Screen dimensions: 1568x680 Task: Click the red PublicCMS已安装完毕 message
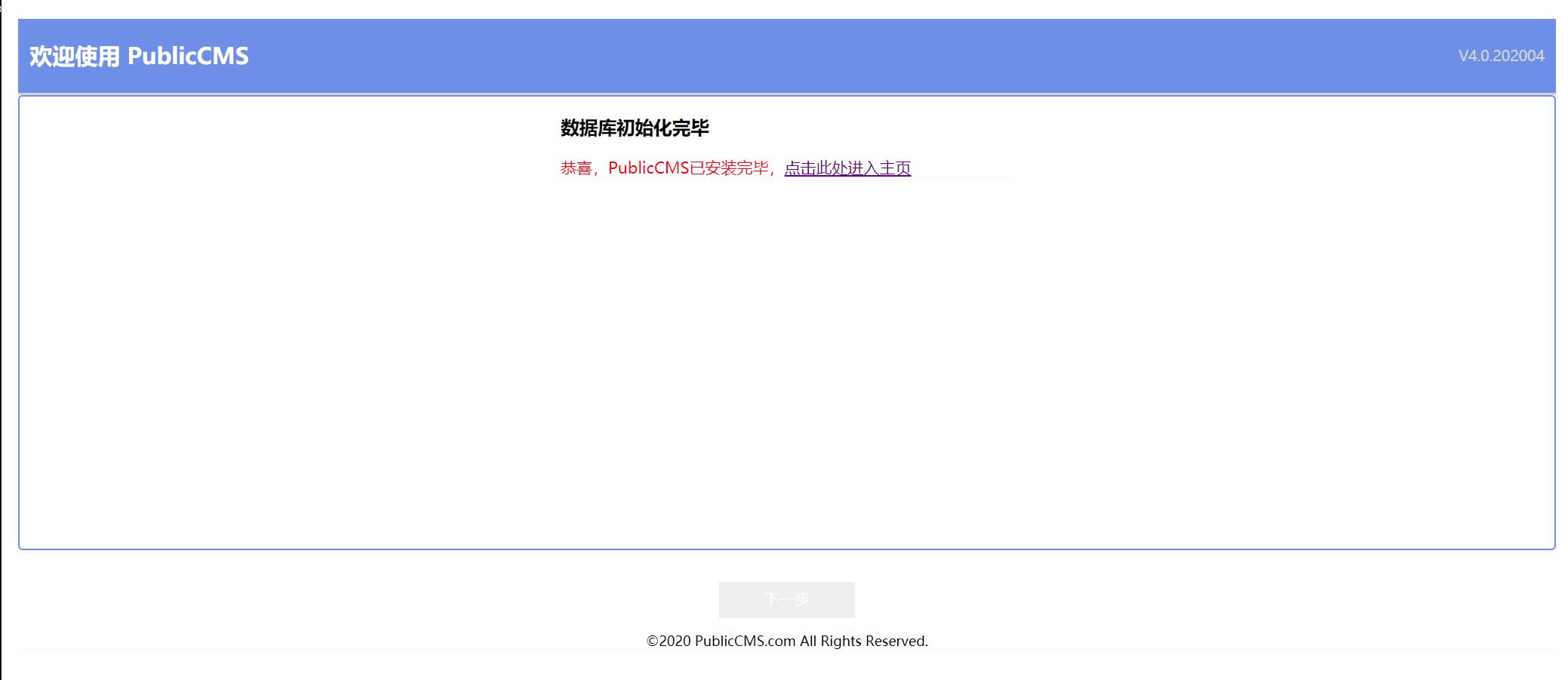[687, 168]
